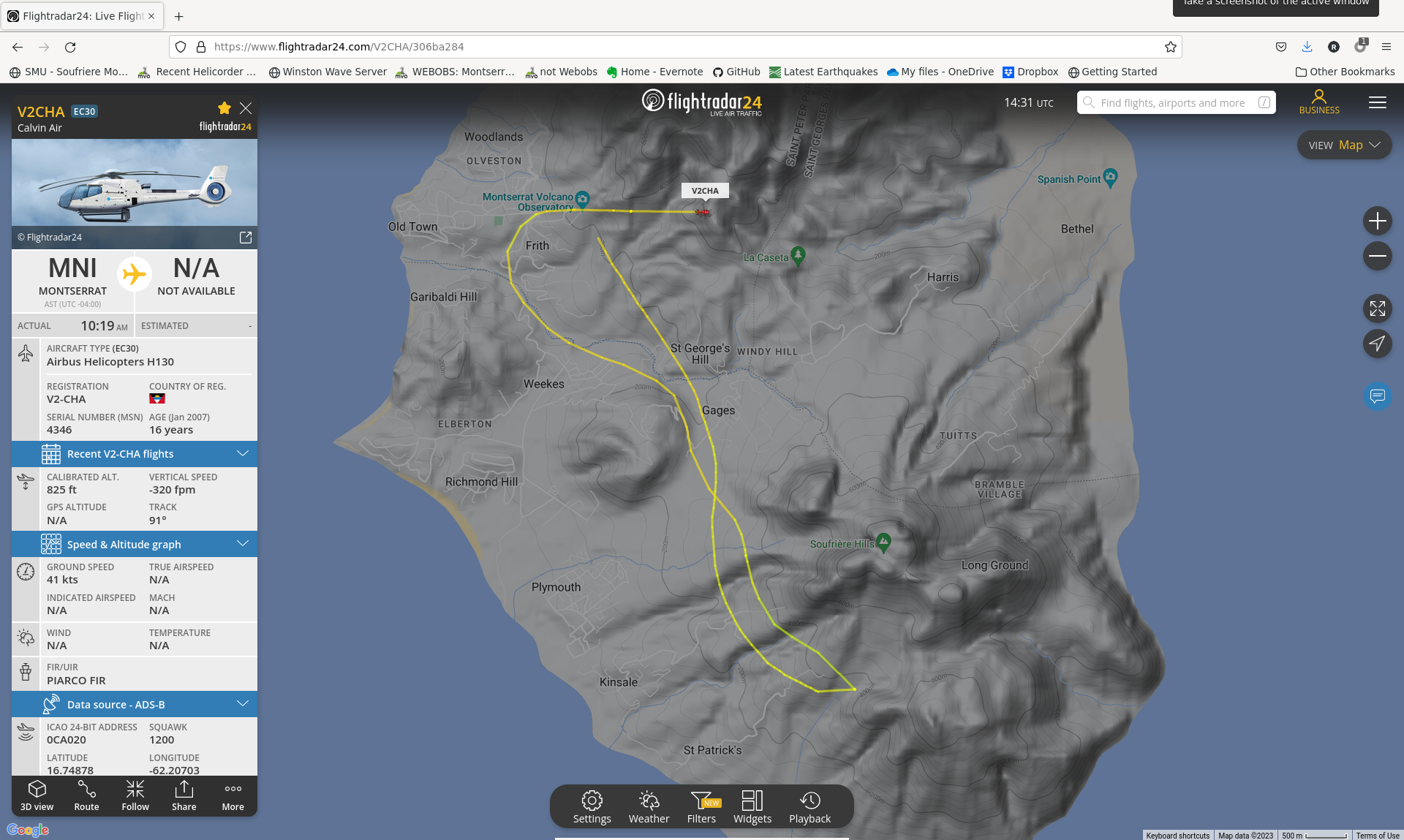This screenshot has width=1404, height=840.
Task: Open Home - Evernote bookmark
Action: click(x=654, y=72)
